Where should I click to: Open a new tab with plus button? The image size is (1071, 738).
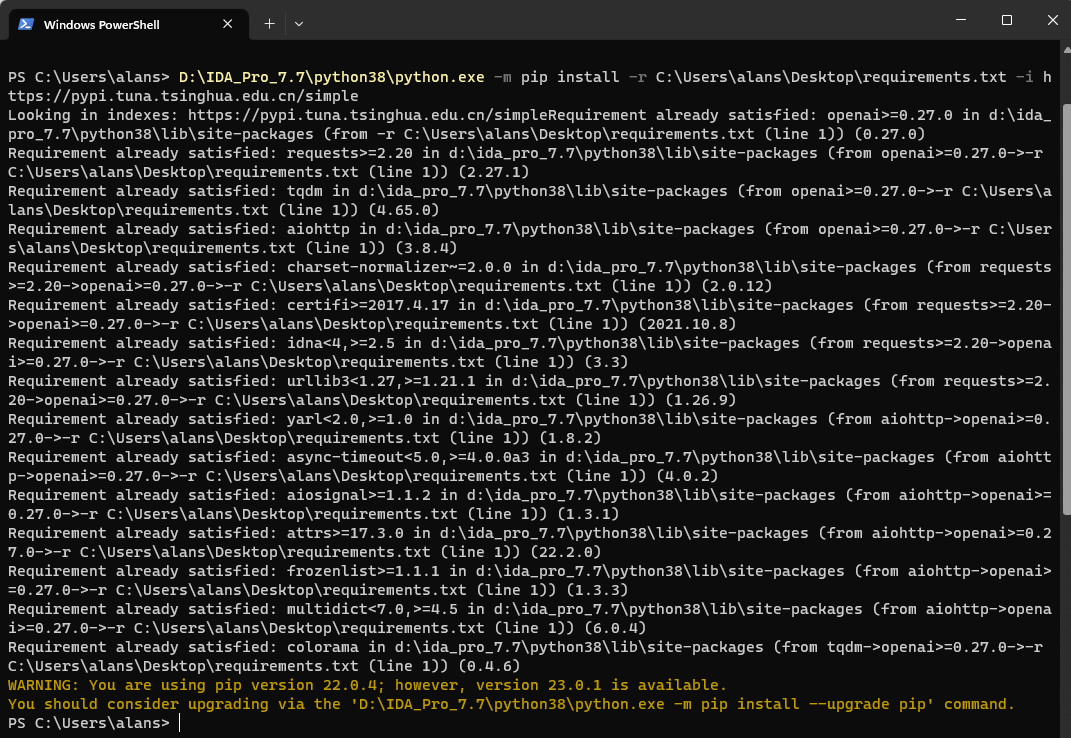(x=269, y=23)
